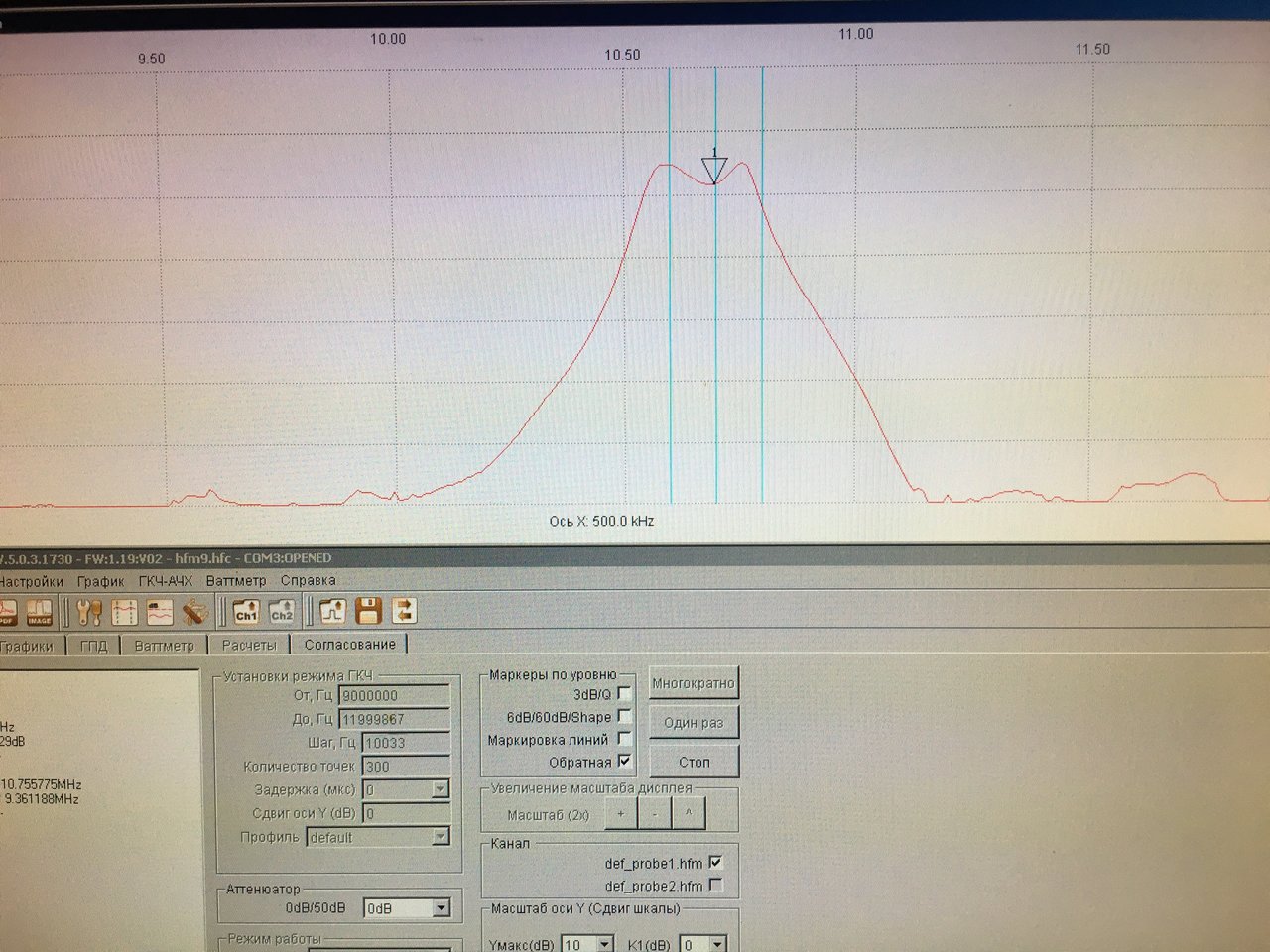Image resolution: width=1270 pixels, height=952 pixels.
Task: Toggle def_probe1.hfm channel checkbox
Action: pos(716,863)
